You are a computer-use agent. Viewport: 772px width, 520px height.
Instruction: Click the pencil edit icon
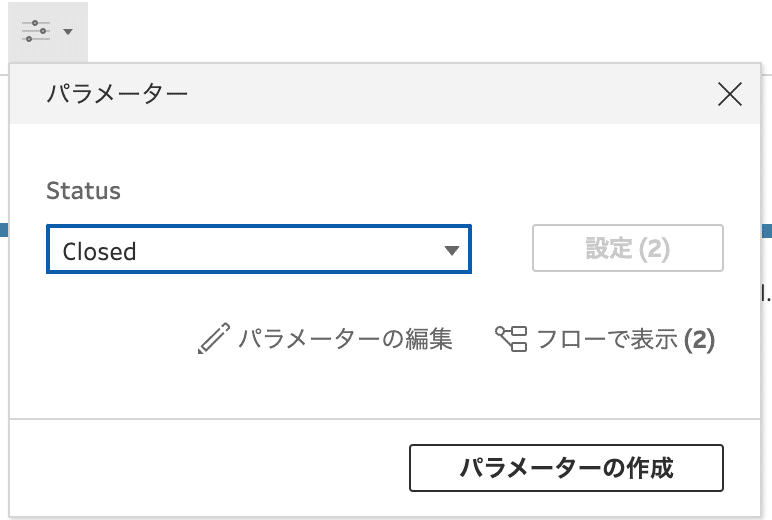coord(214,338)
